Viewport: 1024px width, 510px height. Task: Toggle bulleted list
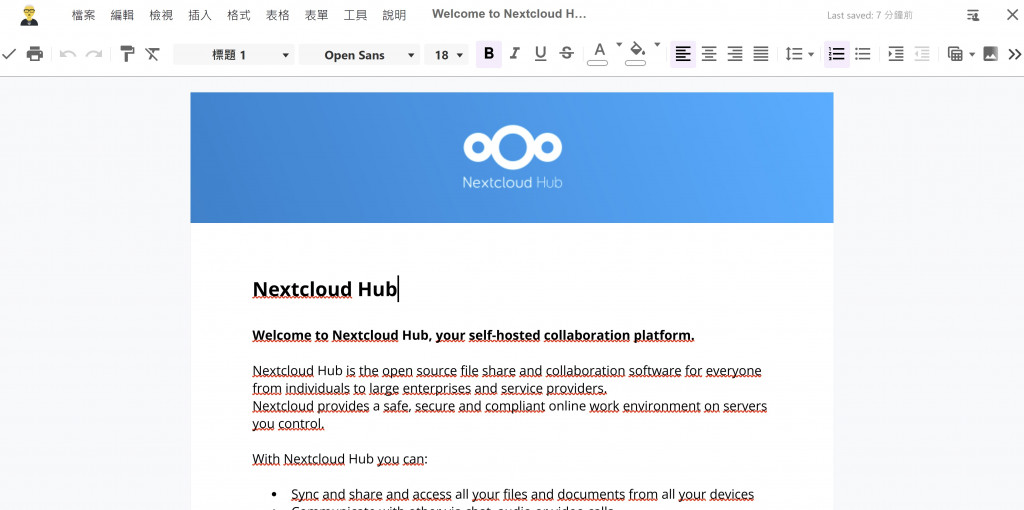click(x=863, y=54)
